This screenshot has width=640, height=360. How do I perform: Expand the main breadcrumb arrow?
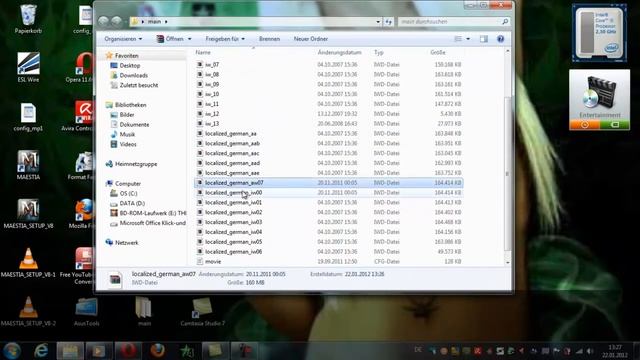pyautogui.click(x=166, y=22)
